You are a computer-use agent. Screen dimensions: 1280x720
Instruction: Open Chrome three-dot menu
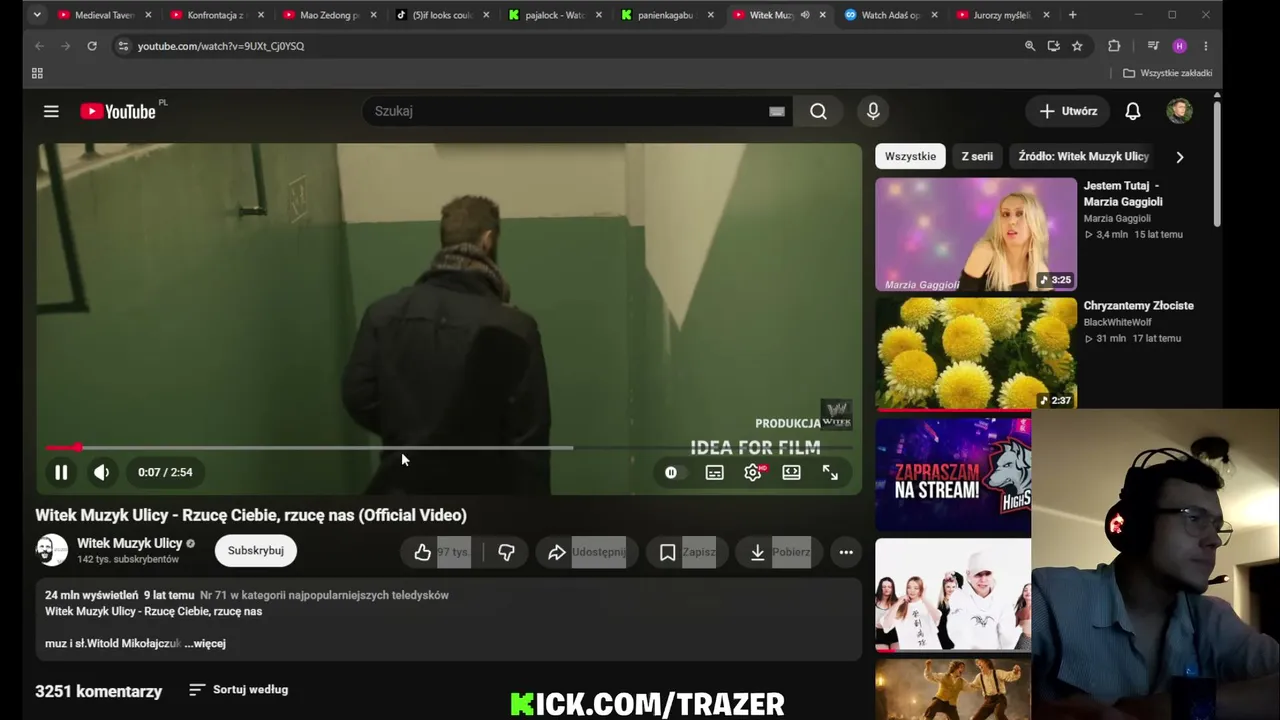pyautogui.click(x=1206, y=46)
